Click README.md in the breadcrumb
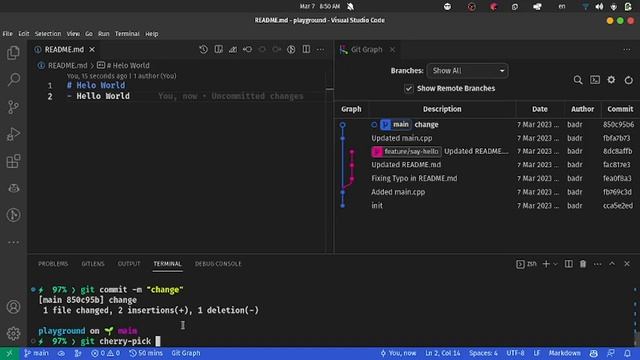 (x=67, y=65)
